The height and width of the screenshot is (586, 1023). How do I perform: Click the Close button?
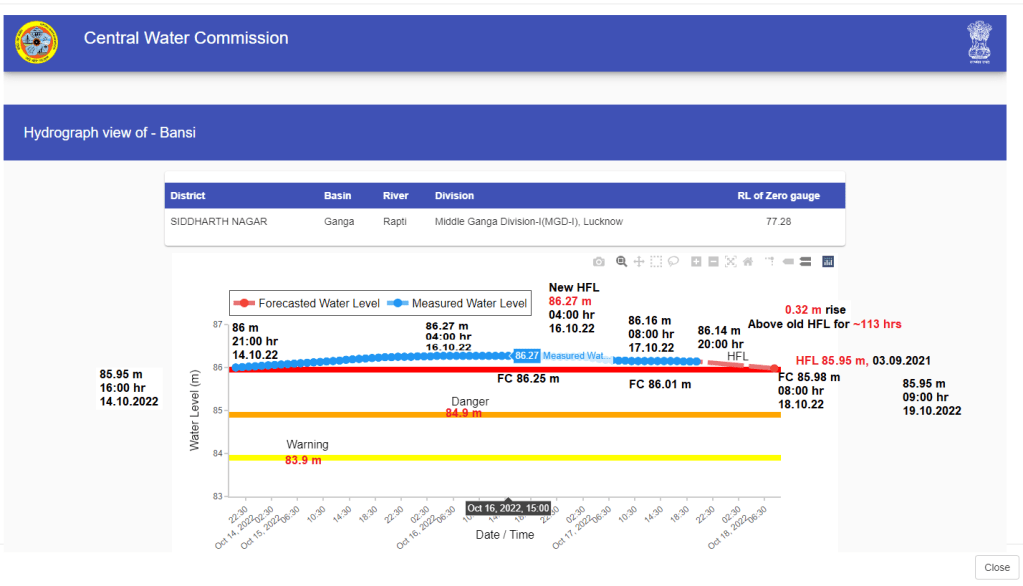click(996, 567)
